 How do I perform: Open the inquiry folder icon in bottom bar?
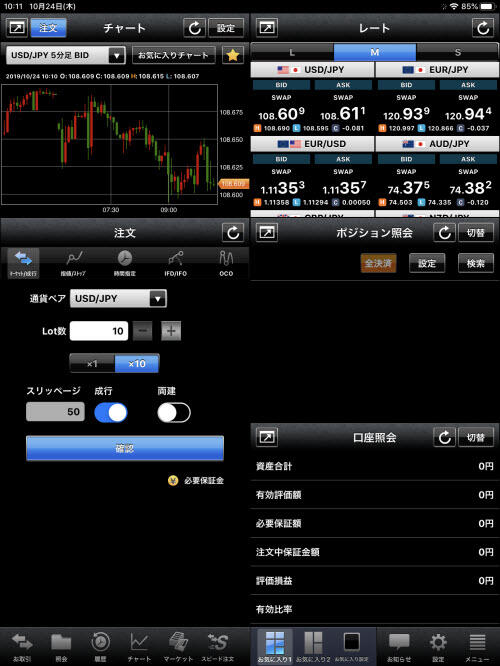pyautogui.click(x=61, y=647)
